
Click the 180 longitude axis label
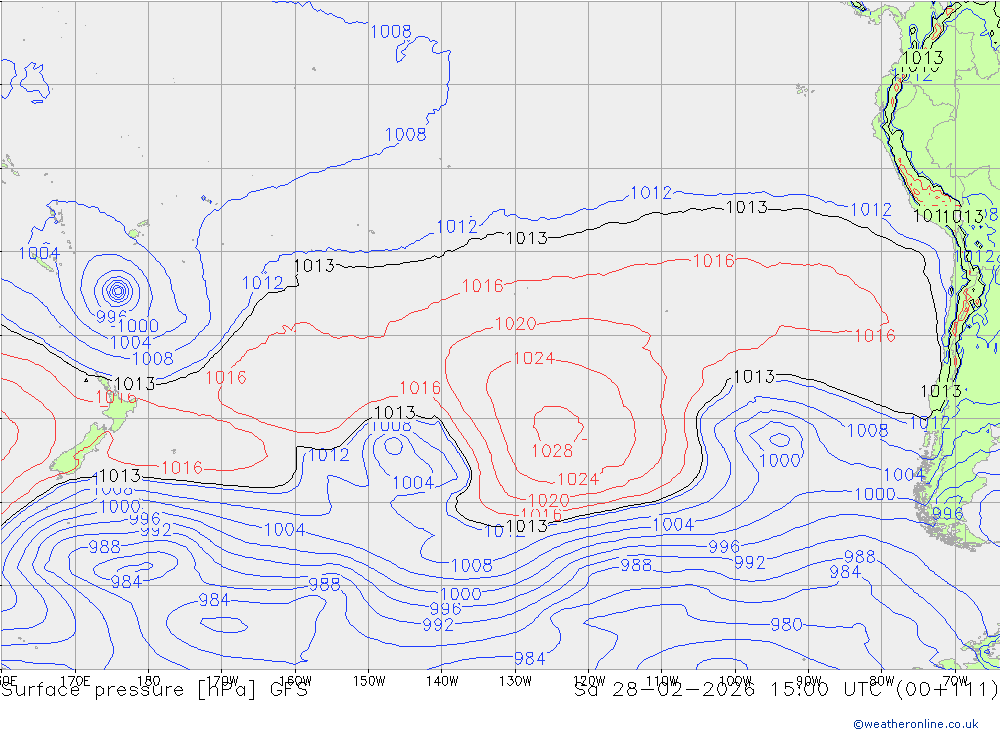(148, 681)
